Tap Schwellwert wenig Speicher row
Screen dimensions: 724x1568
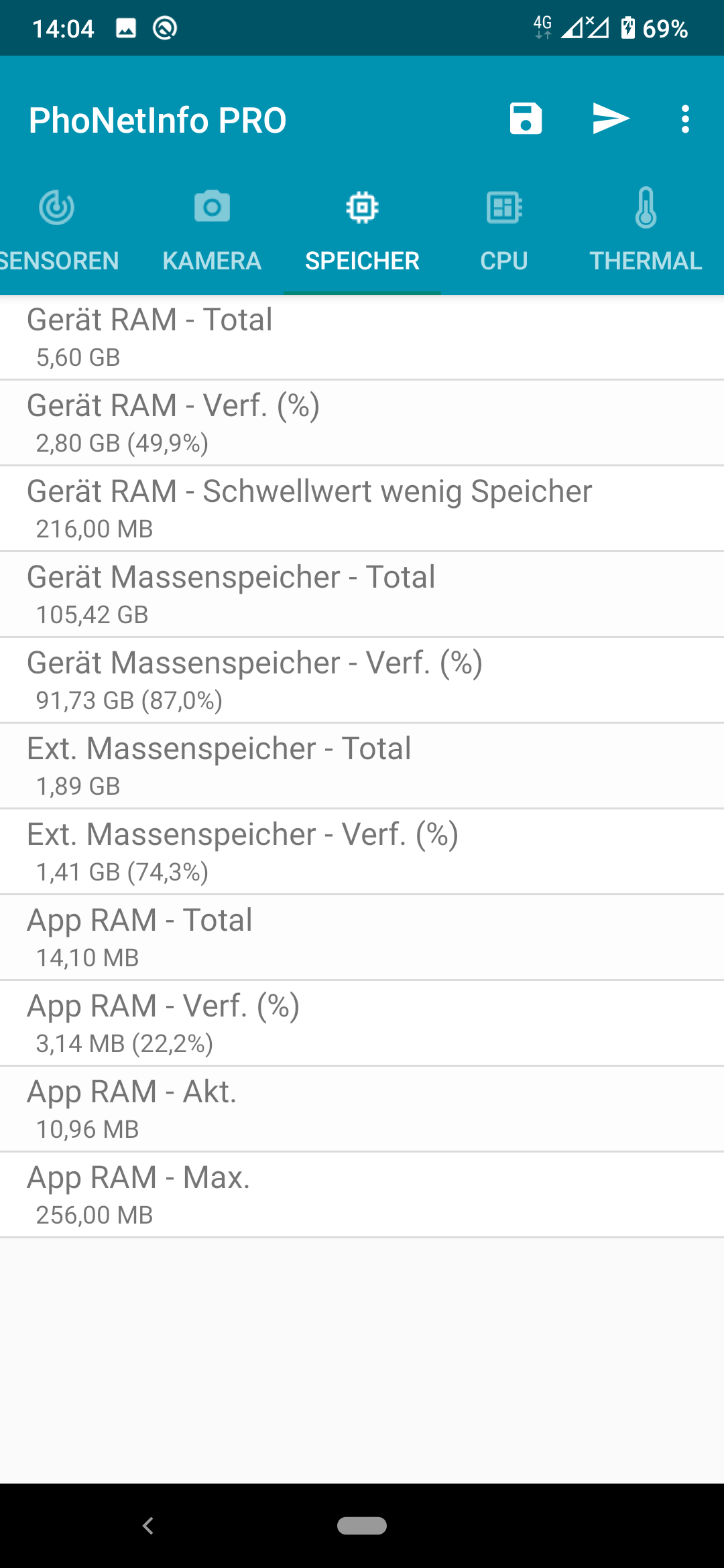pyautogui.click(x=362, y=509)
